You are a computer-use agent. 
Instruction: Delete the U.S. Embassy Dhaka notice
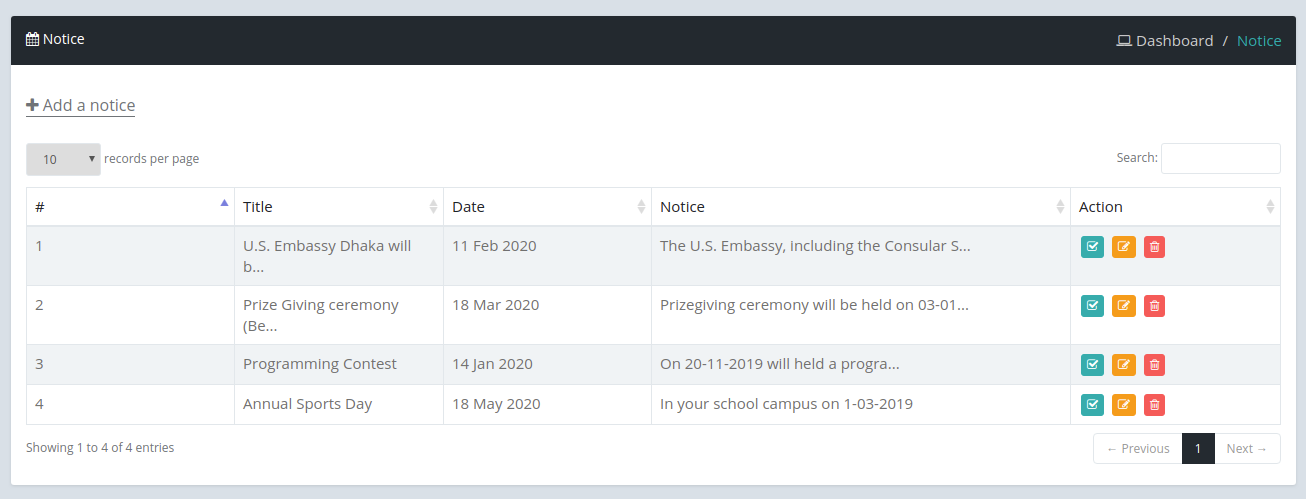coord(1154,247)
